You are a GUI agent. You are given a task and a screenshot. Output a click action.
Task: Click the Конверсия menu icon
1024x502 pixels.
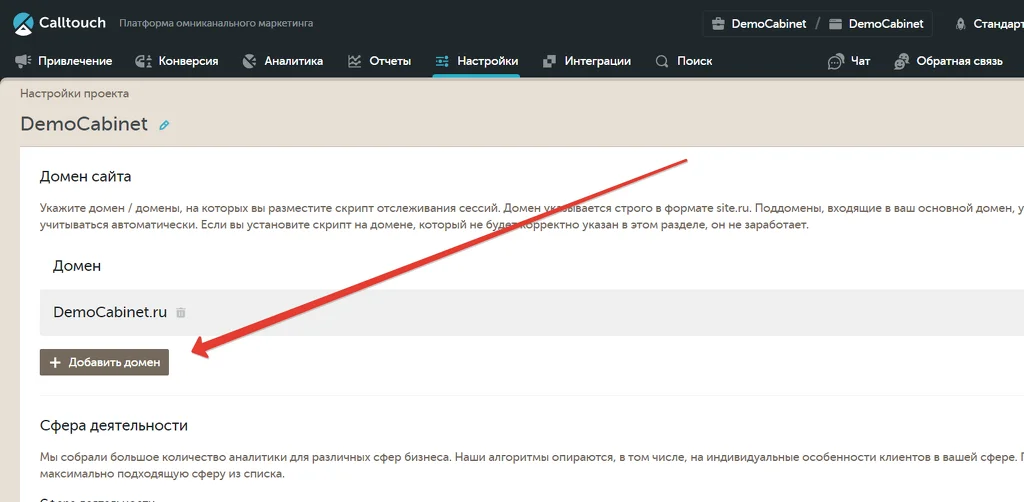144,61
